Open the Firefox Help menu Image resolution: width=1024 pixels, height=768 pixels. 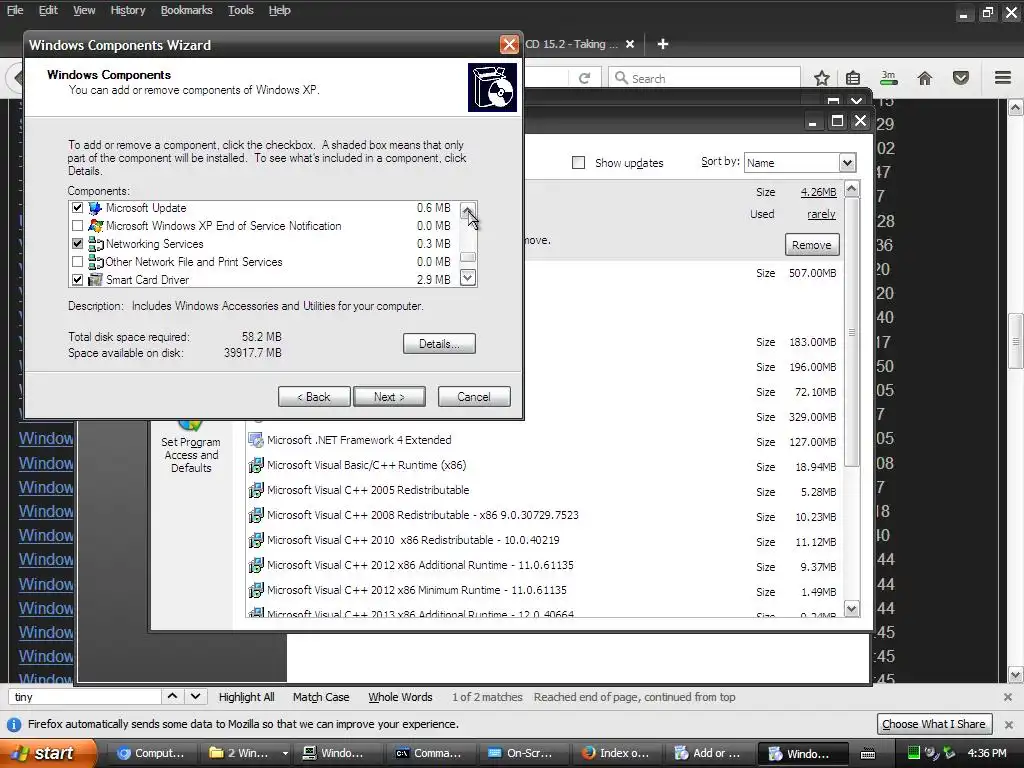[280, 10]
